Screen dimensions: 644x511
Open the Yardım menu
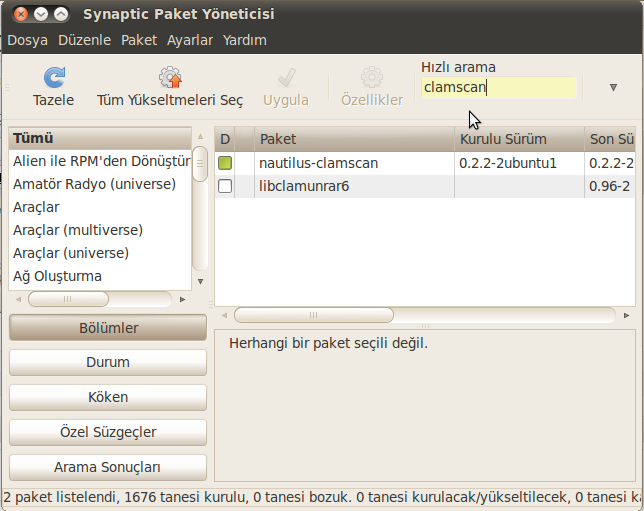[245, 40]
